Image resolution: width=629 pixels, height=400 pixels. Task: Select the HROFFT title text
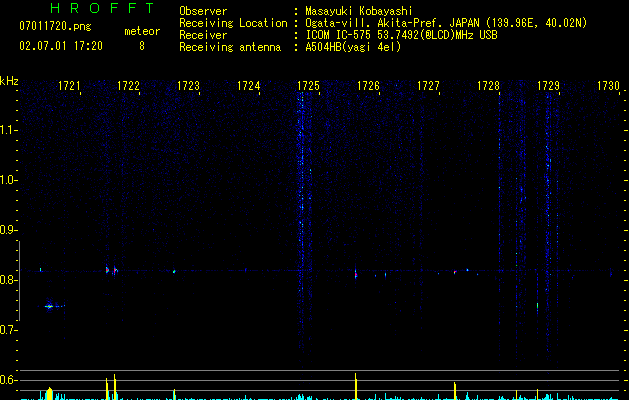tap(102, 8)
